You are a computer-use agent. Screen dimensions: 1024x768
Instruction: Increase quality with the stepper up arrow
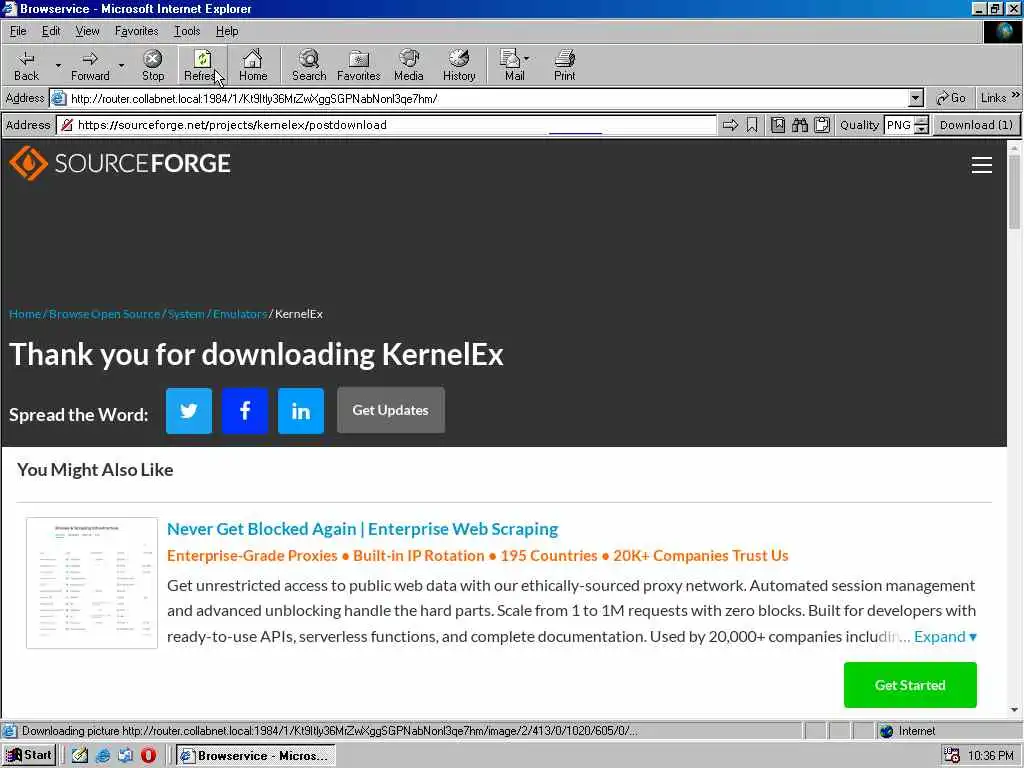[921, 121]
